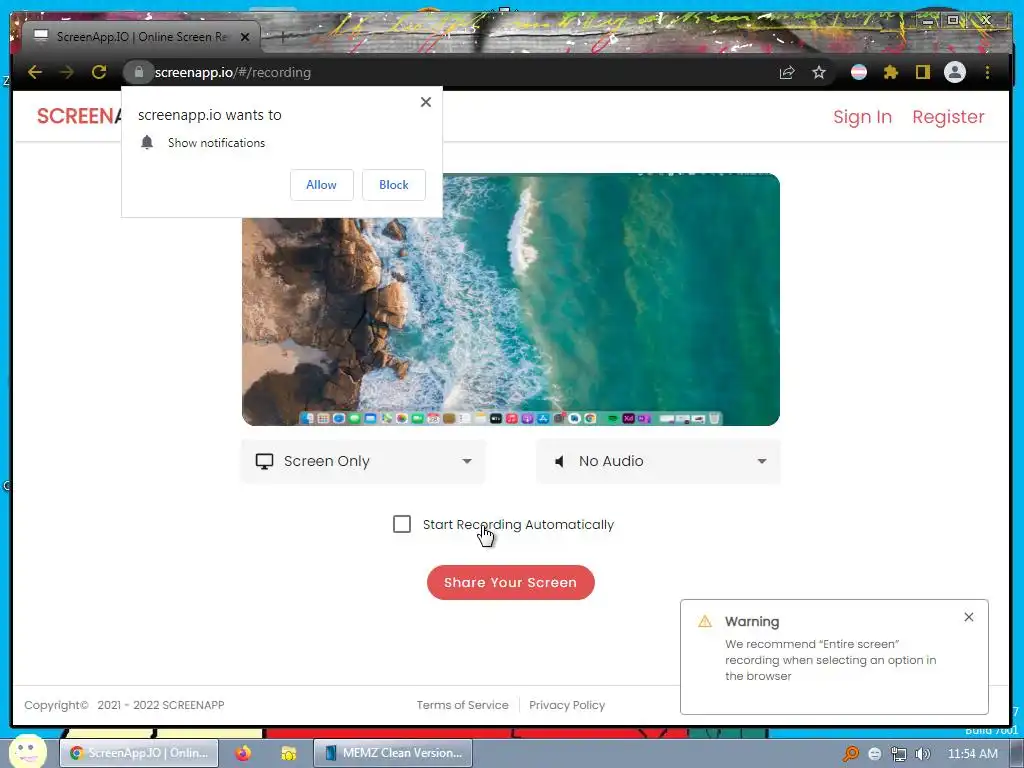Open the network tray icon
The image size is (1024, 768).
click(x=899, y=754)
